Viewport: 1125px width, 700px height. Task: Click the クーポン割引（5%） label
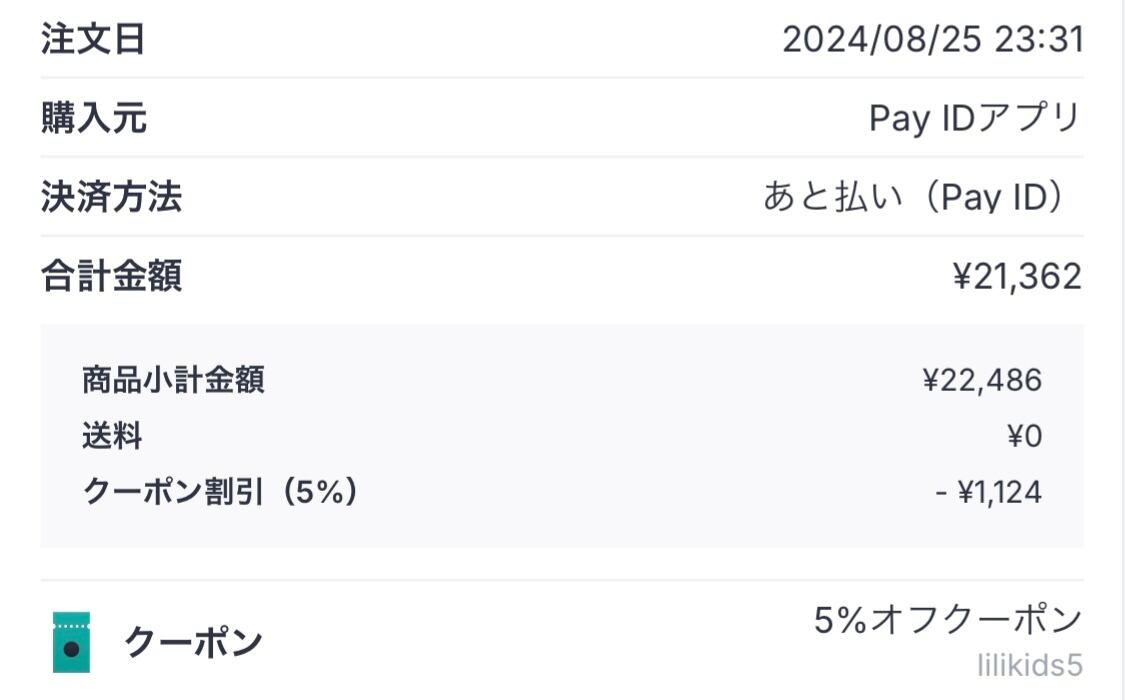click(220, 492)
